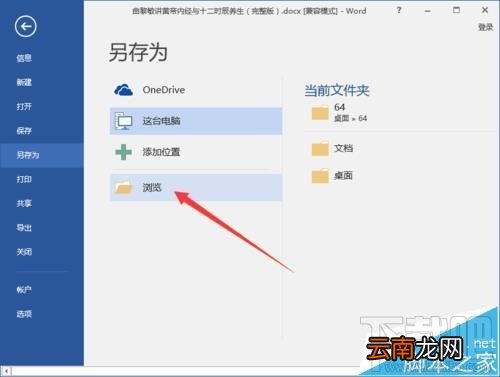
Task: Maximize the Word window
Action: (456, 10)
